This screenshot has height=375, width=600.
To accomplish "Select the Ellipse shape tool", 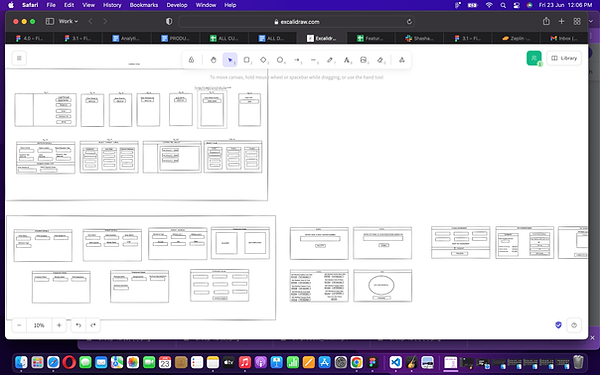I will (280, 60).
